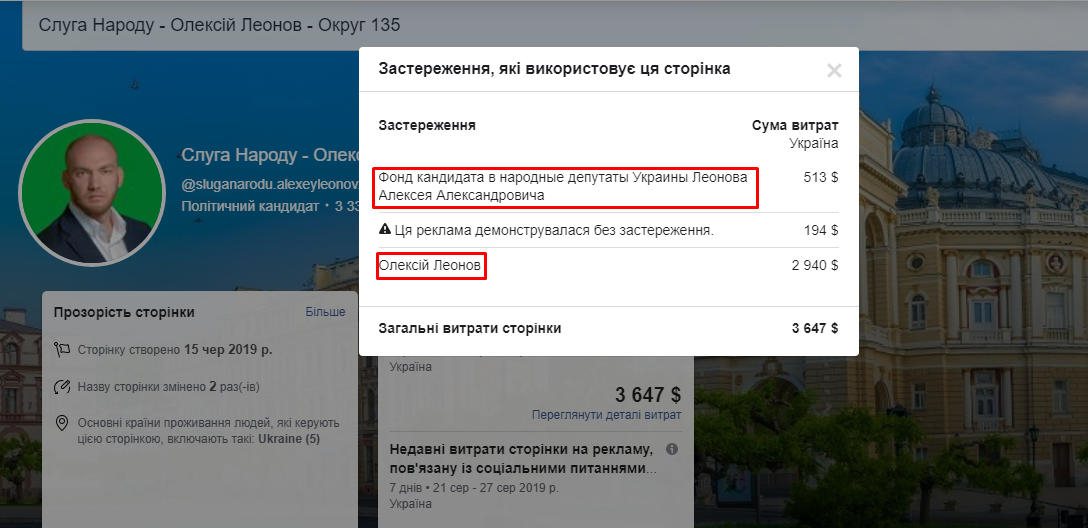
Task: Click the '513 $' spending amount
Action: point(821,178)
